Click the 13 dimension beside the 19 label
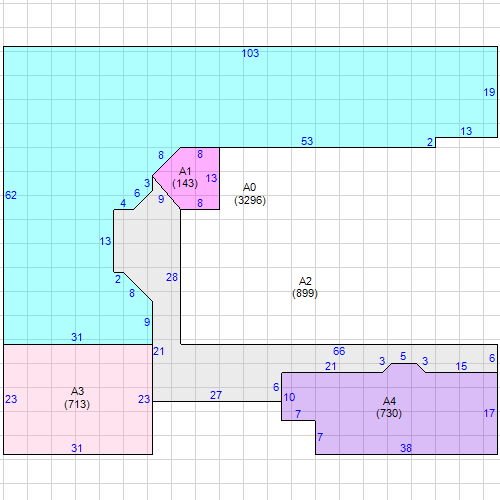This screenshot has height=500, width=500. [466, 131]
